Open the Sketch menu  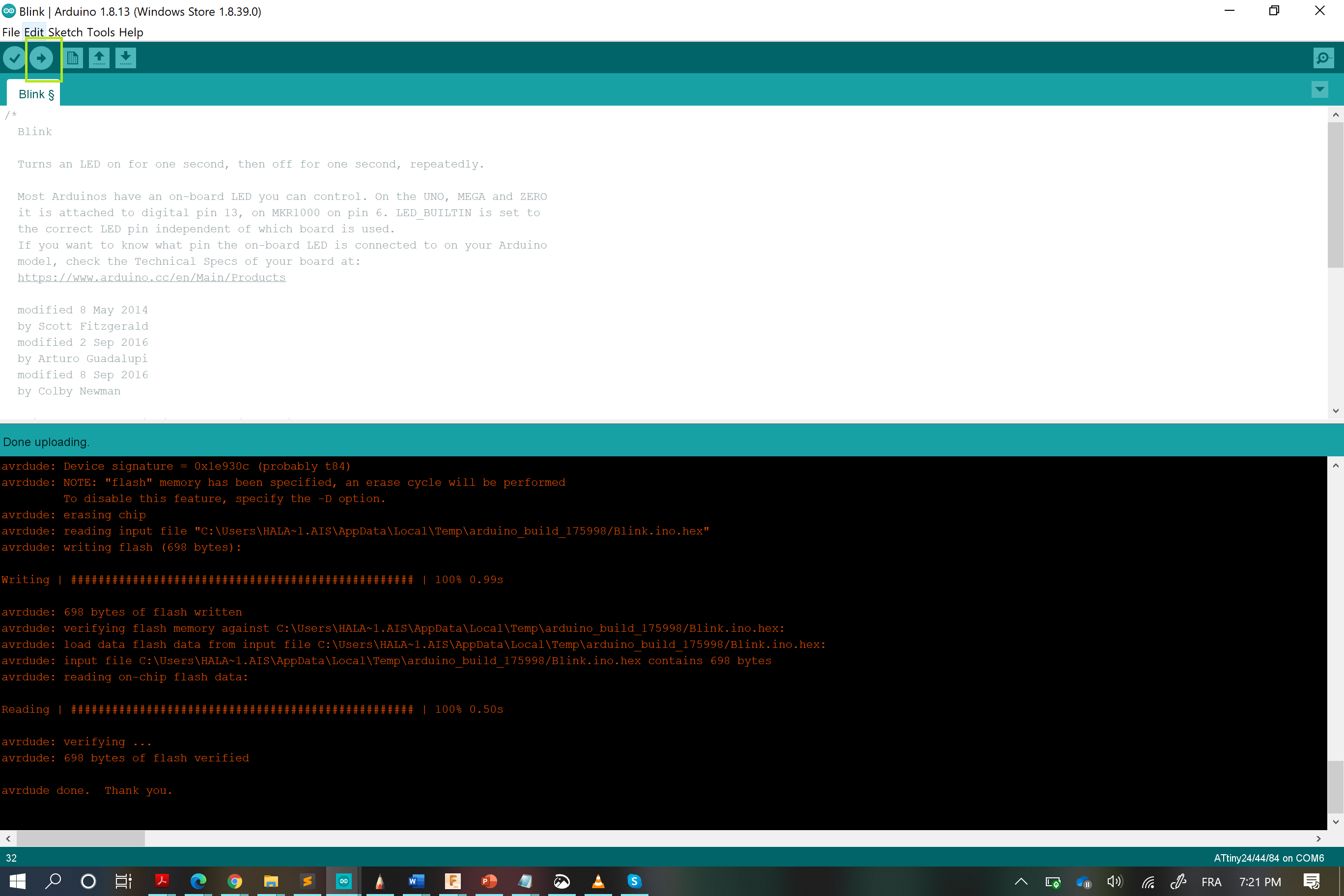[x=65, y=32]
